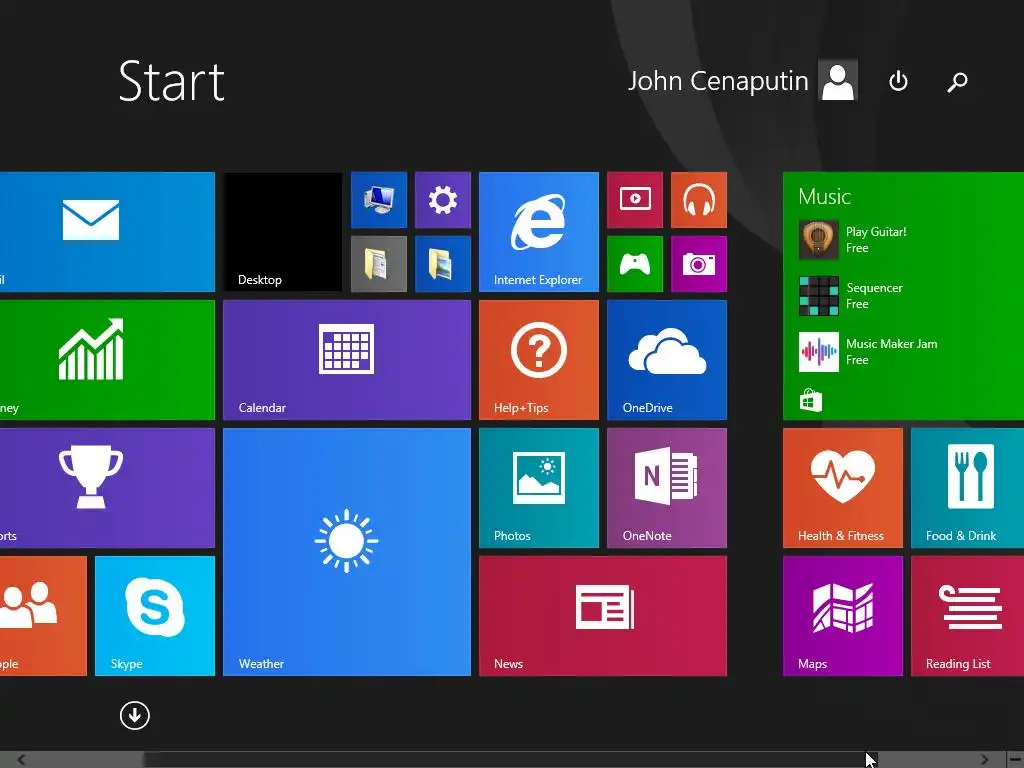
Task: Open John Cenaputin account menu
Action: tap(743, 81)
